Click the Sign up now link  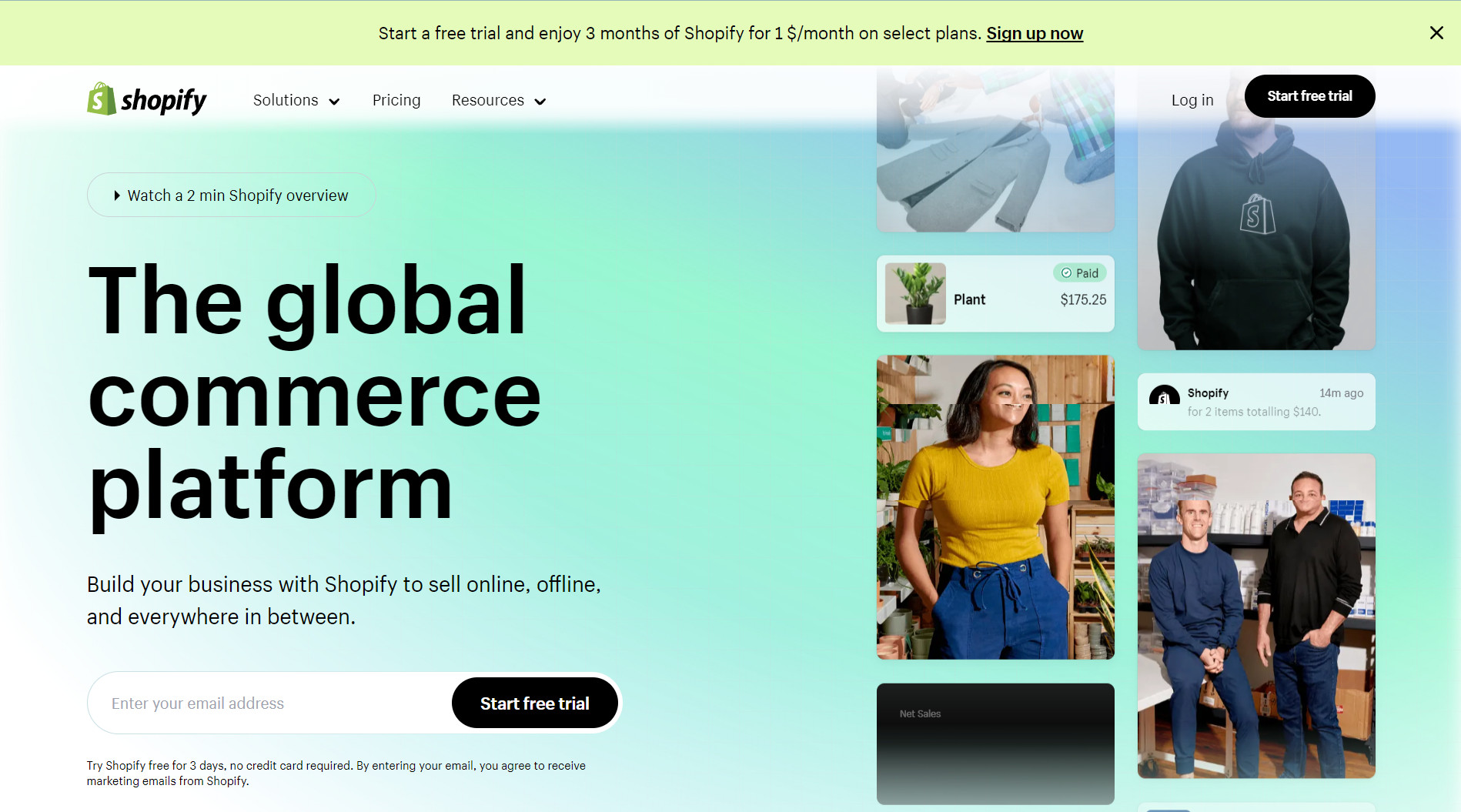pyautogui.click(x=1035, y=33)
